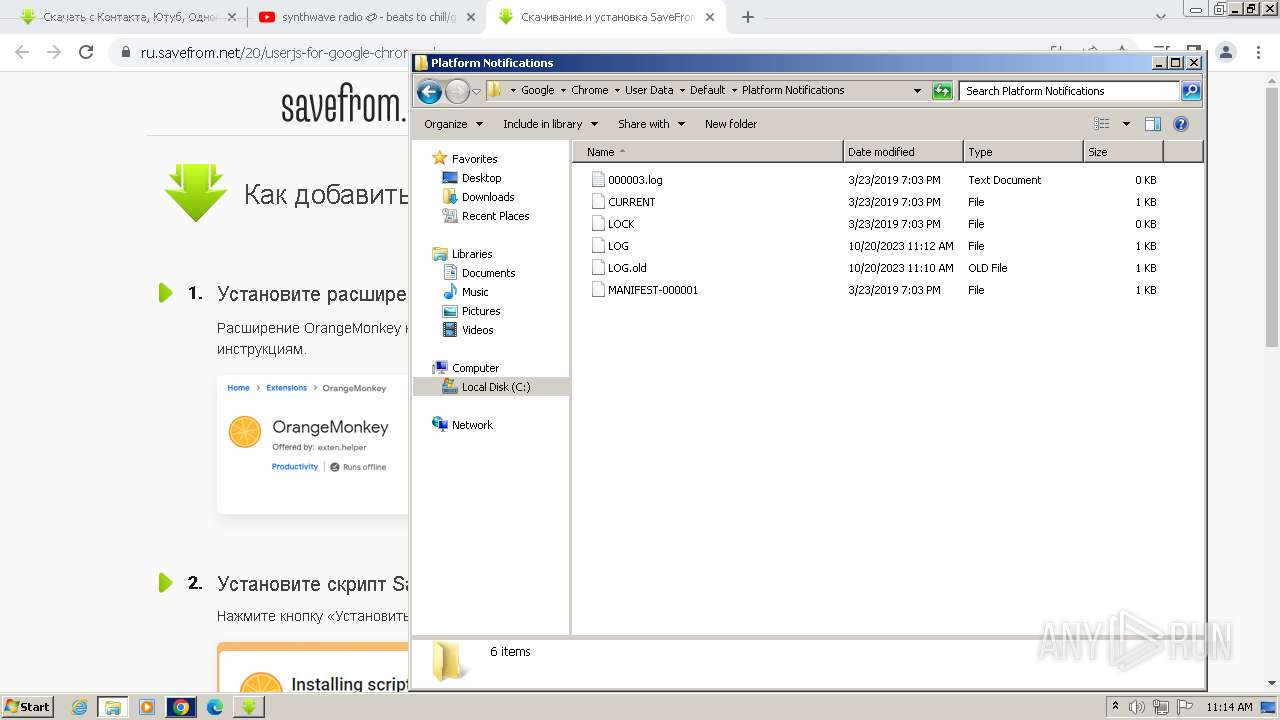Click the Default breadcrumb segment
The height and width of the screenshot is (720, 1280).
(707, 90)
